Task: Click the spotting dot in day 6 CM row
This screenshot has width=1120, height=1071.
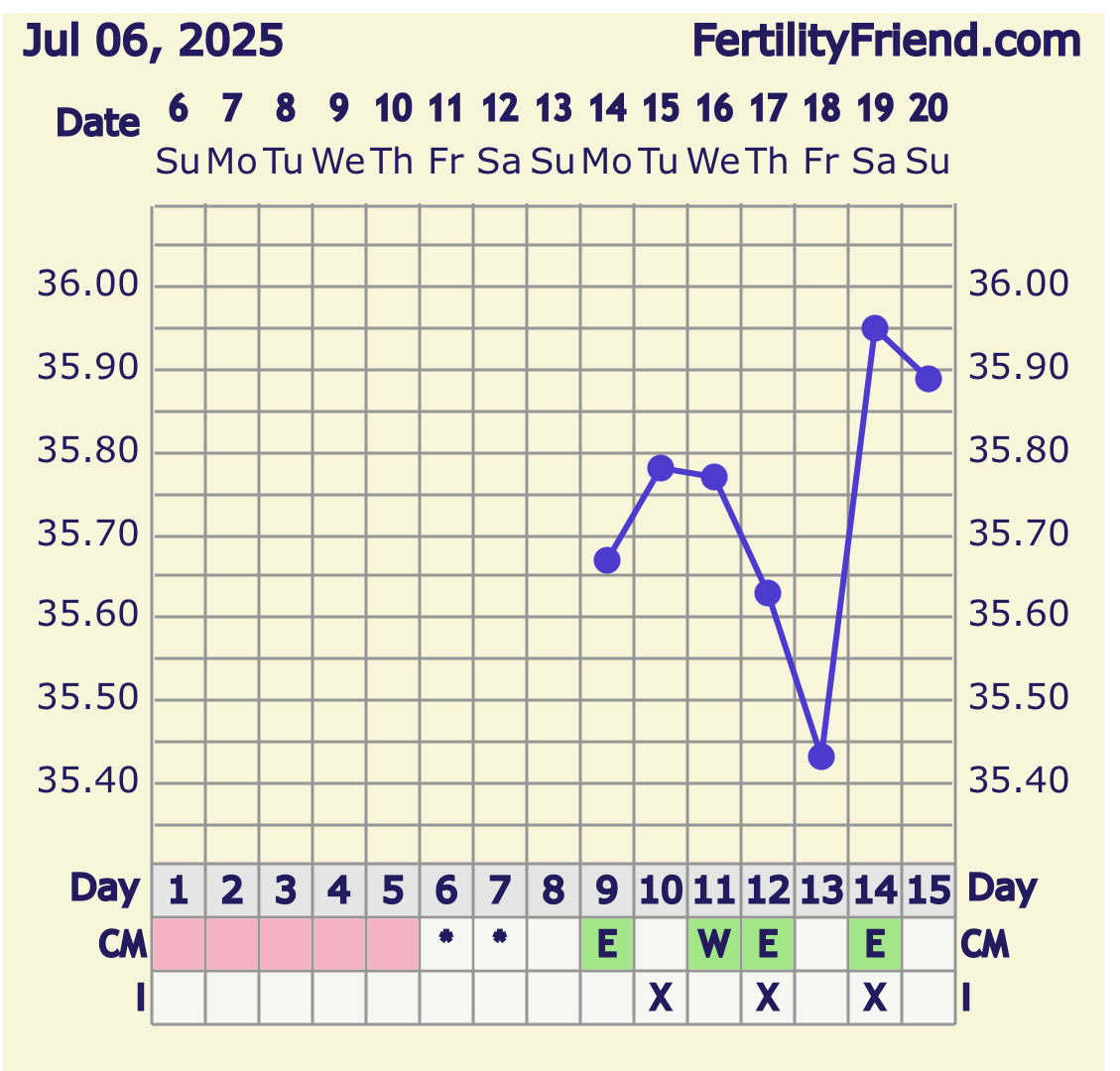Action: pos(446,938)
